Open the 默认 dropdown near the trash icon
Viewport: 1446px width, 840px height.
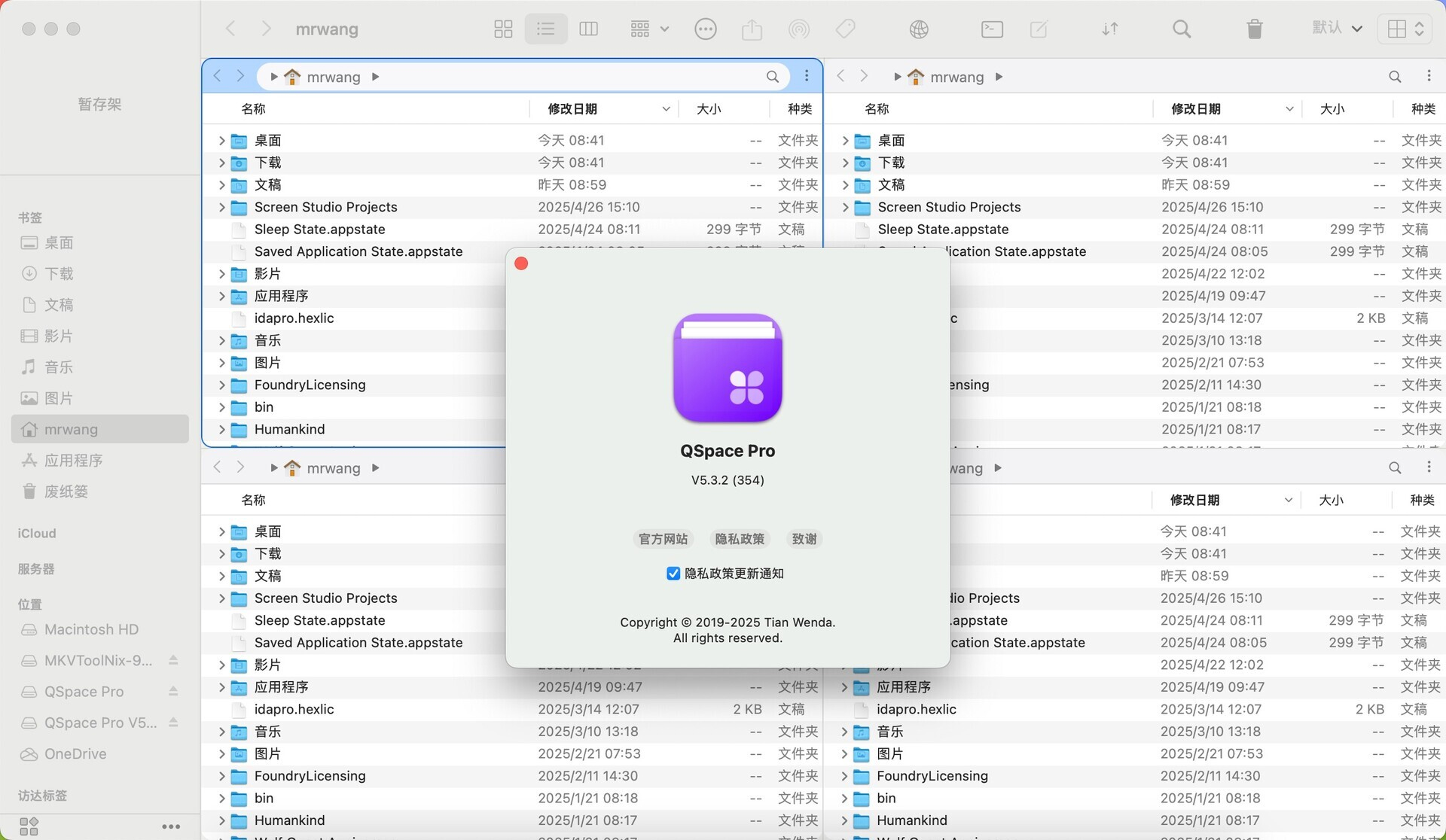coord(1337,29)
